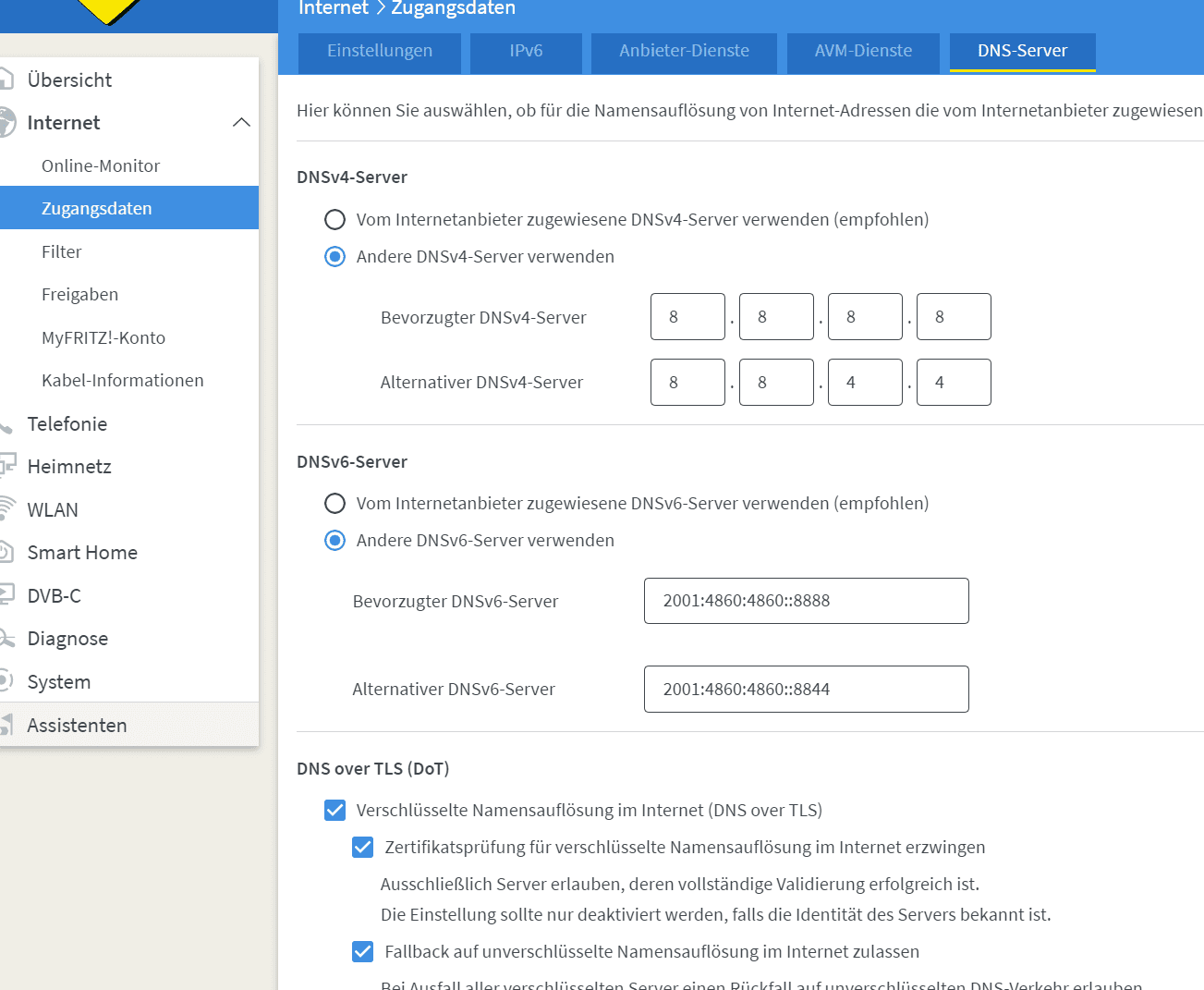Viewport: 1204px width, 990px height.
Task: Click the Zugangsdaten breadcrumb in header
Action: pos(453,8)
